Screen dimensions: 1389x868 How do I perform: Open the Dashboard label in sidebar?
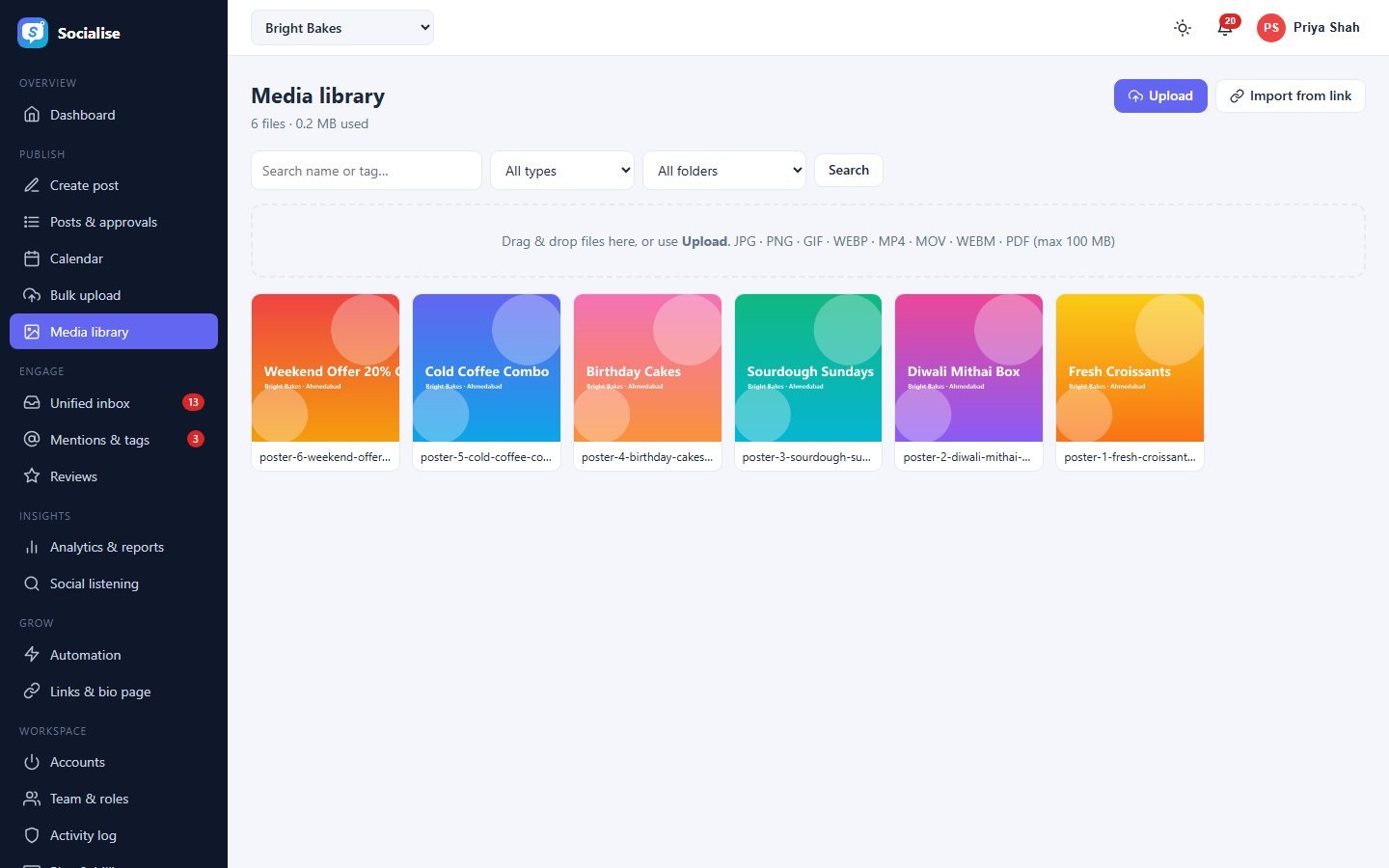coord(83,115)
